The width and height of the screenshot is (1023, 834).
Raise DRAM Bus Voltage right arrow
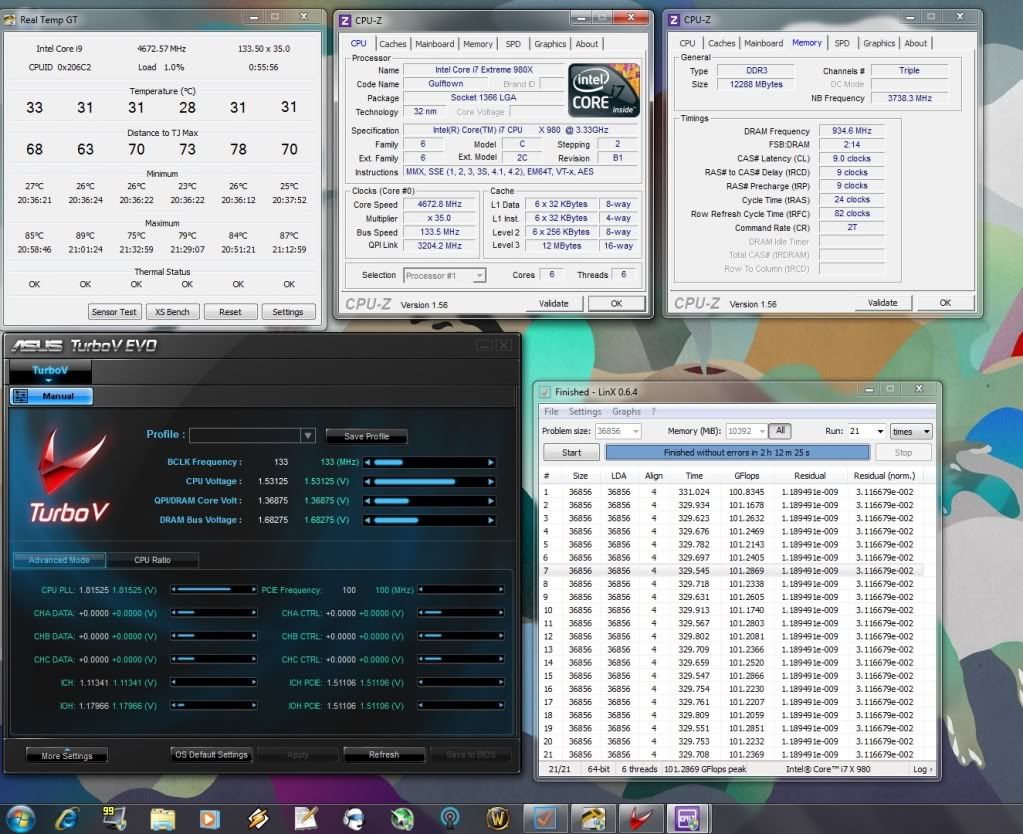tap(491, 521)
